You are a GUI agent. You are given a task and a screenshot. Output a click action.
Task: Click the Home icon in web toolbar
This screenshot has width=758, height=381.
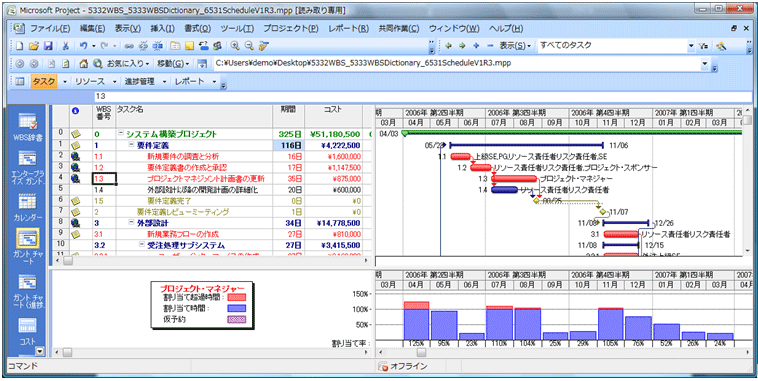point(84,63)
